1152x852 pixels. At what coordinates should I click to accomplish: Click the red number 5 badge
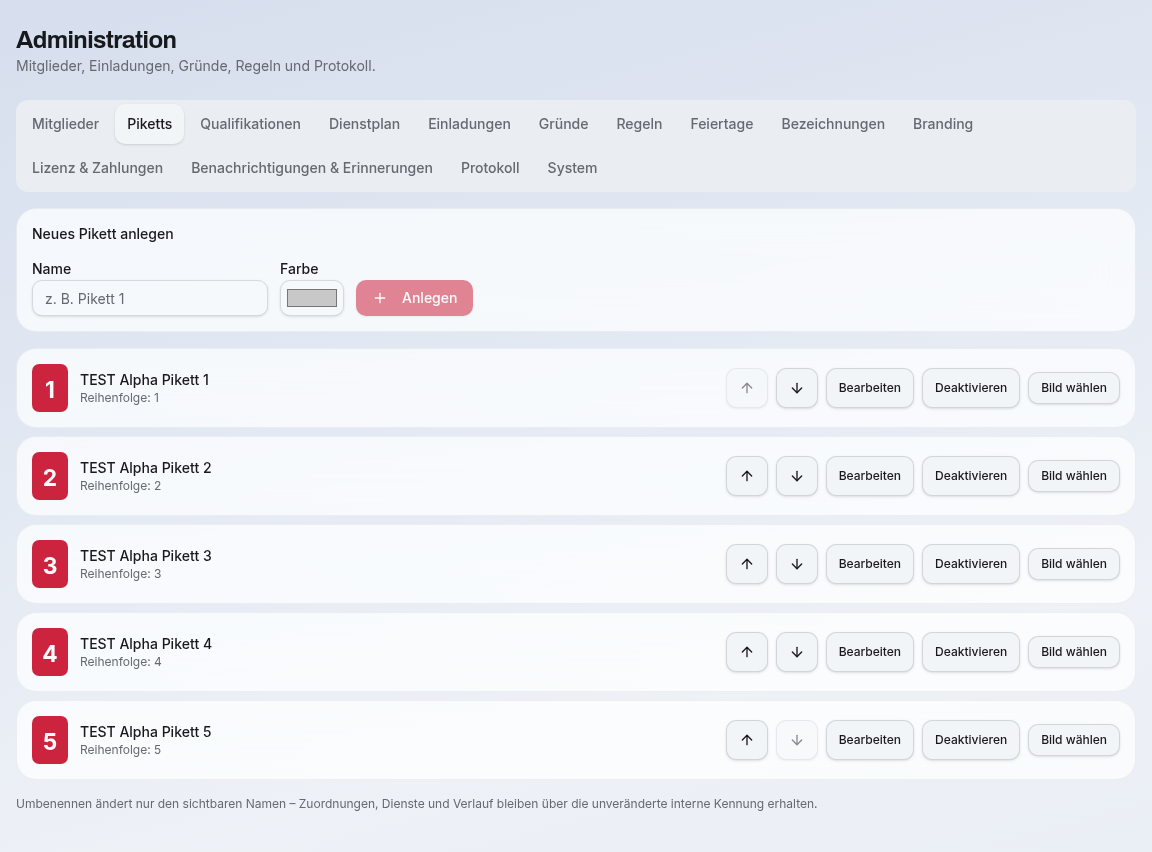point(50,740)
